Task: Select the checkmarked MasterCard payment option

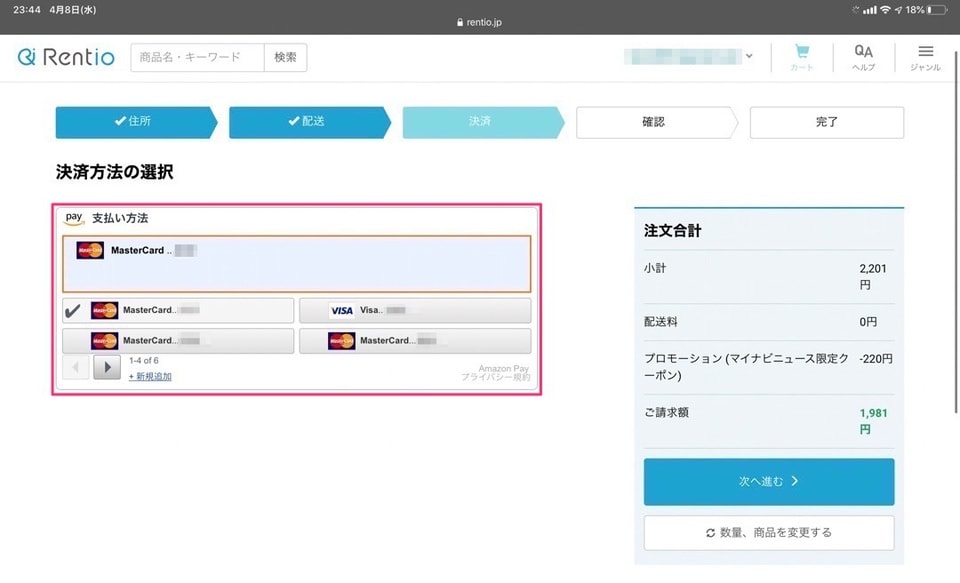Action: [x=180, y=310]
